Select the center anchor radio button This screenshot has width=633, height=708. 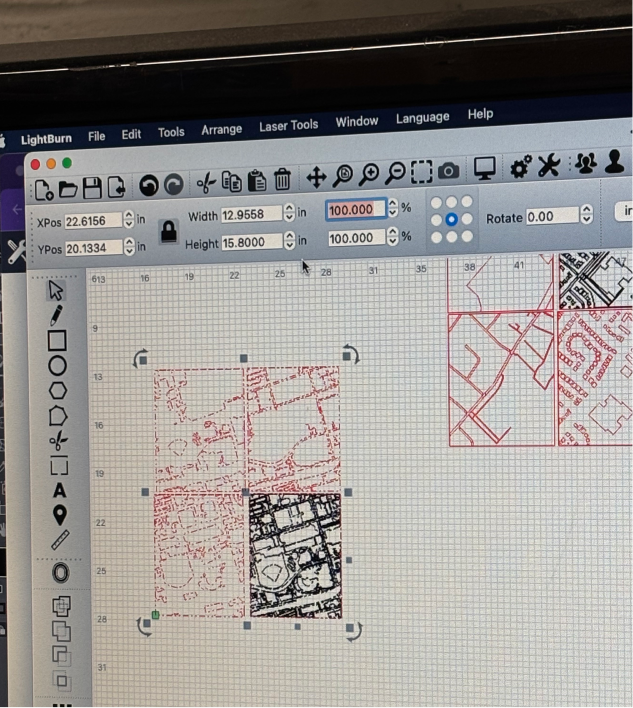tap(451, 219)
